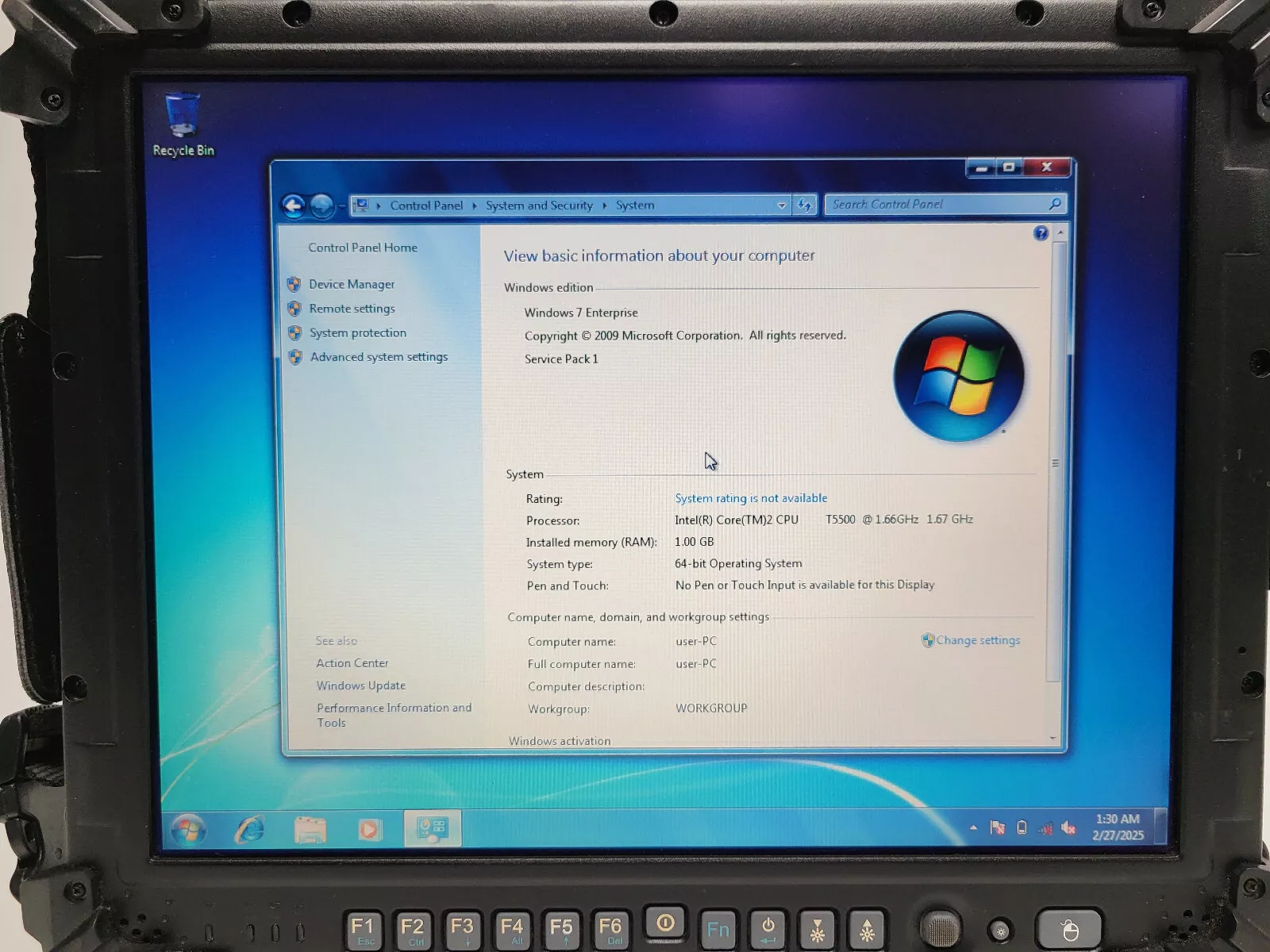Expand the arrow after Control Panel breadcrumb

click(475, 205)
